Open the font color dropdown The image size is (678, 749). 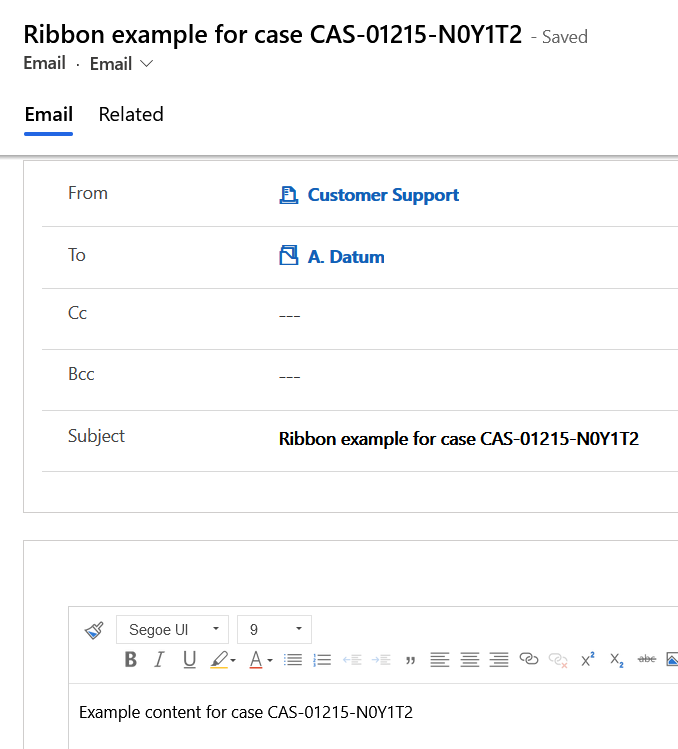[x=260, y=660]
